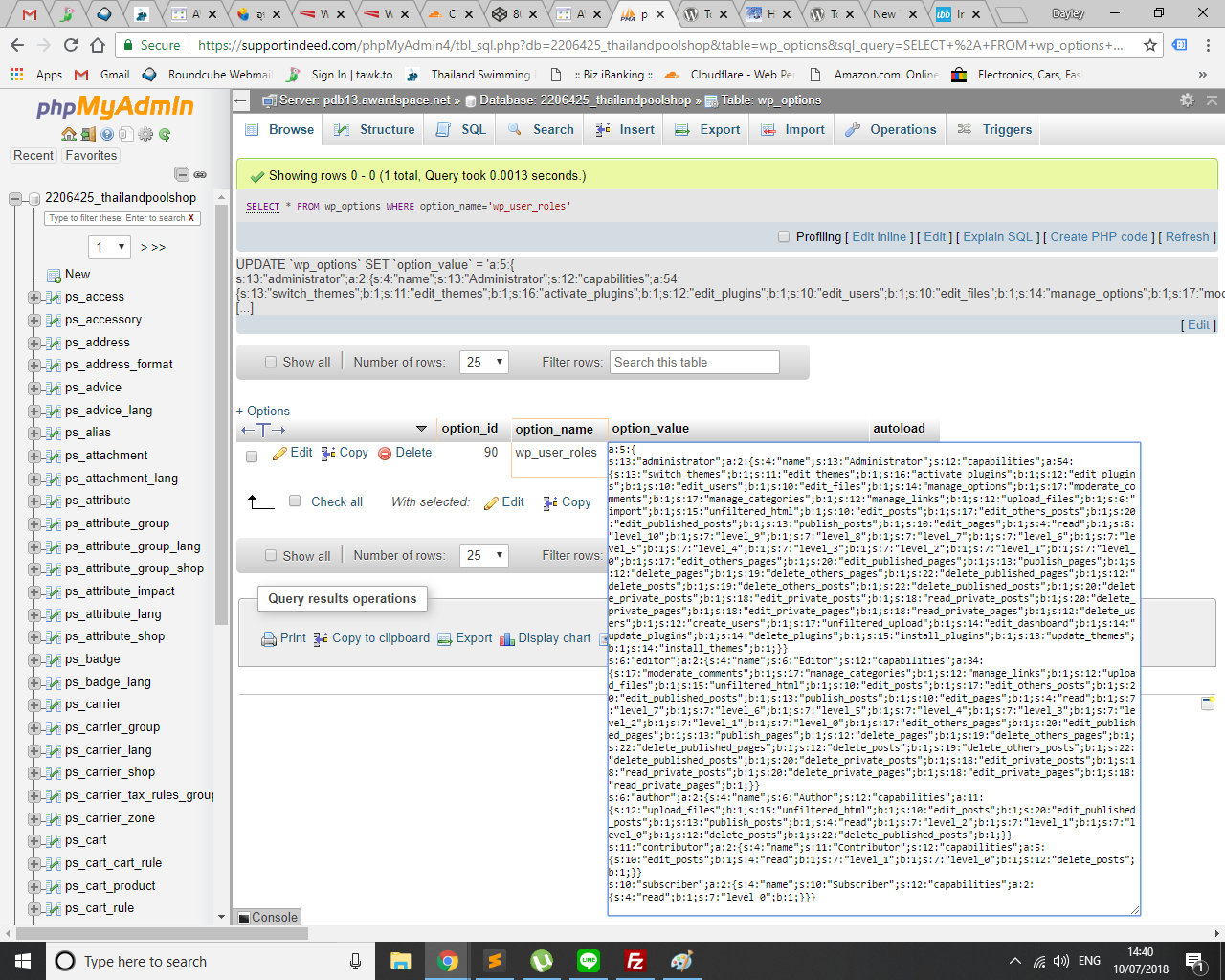
Task: Go to phpMyAdmin home via house icon
Action: [69, 135]
